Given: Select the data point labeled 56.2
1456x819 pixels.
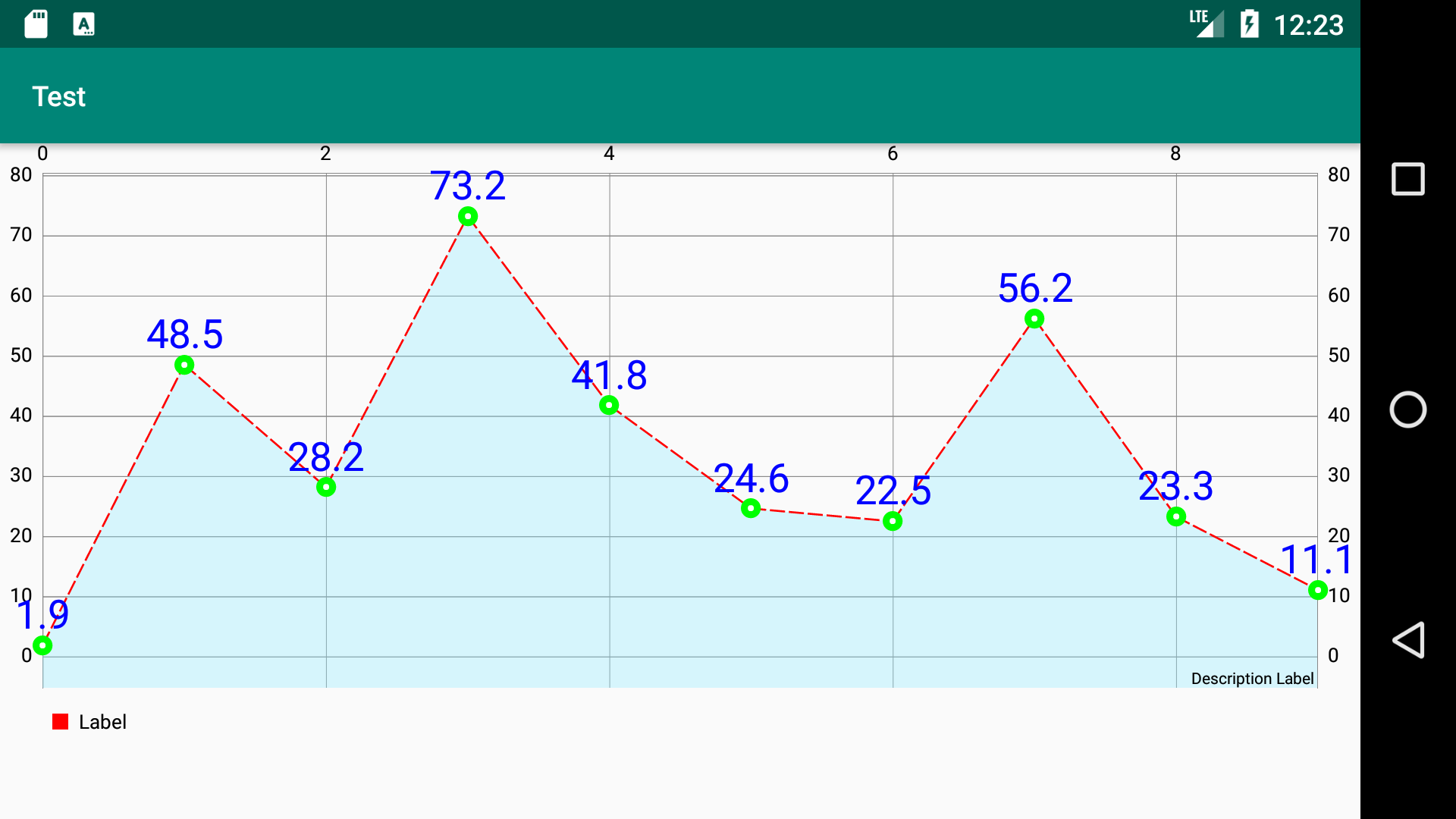Looking at the screenshot, I should pos(1034,318).
